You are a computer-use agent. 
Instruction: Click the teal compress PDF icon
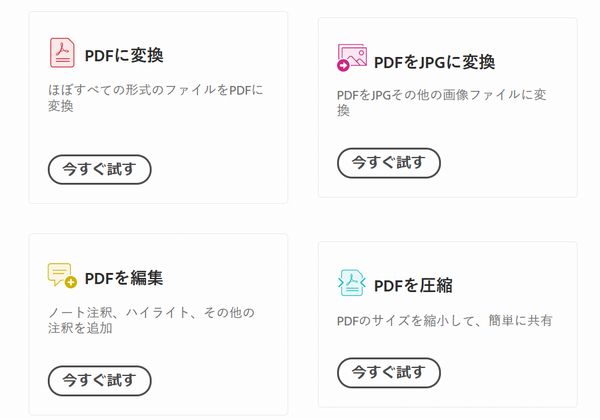click(351, 283)
